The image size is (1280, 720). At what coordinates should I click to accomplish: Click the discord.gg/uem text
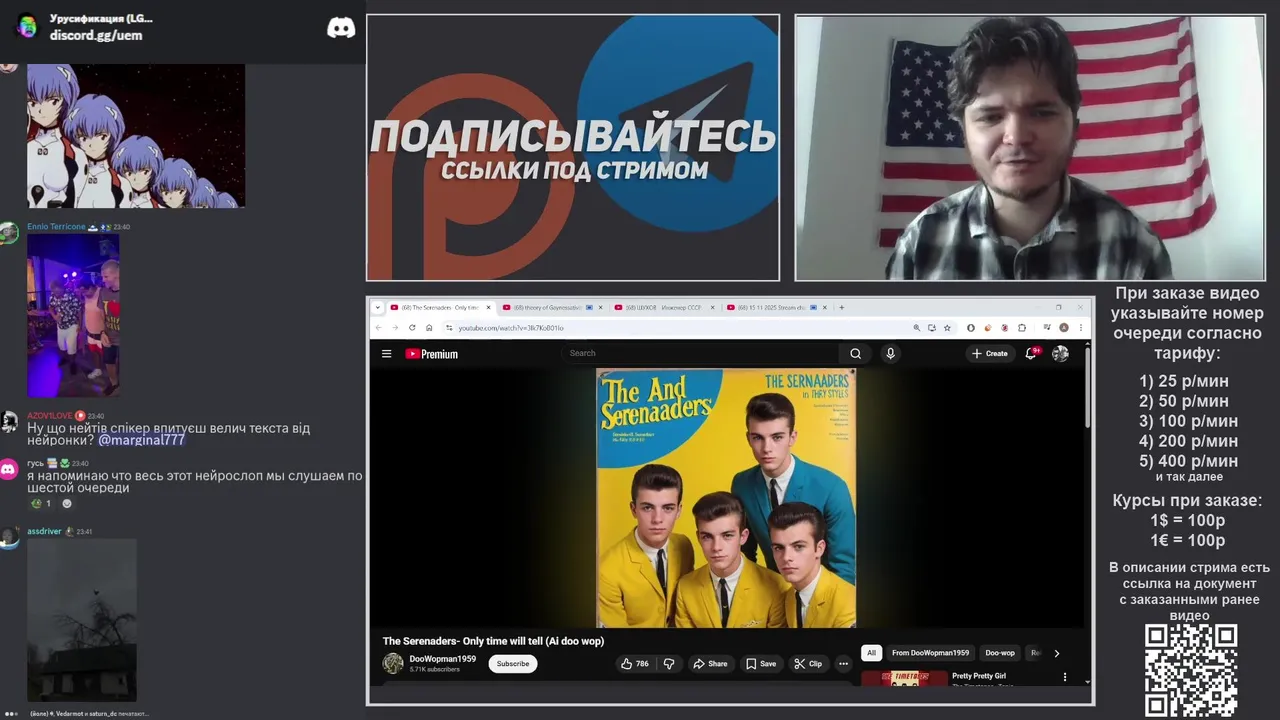[96, 35]
